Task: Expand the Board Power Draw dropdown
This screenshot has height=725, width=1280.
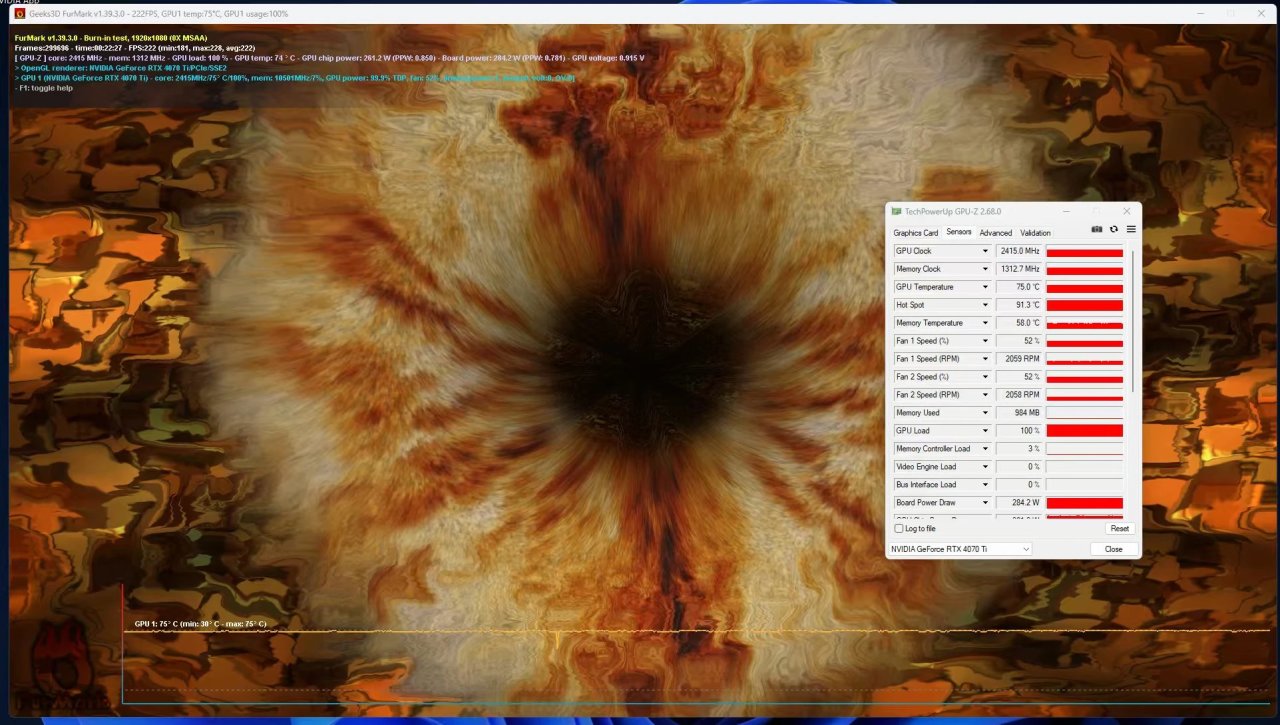Action: (x=985, y=503)
